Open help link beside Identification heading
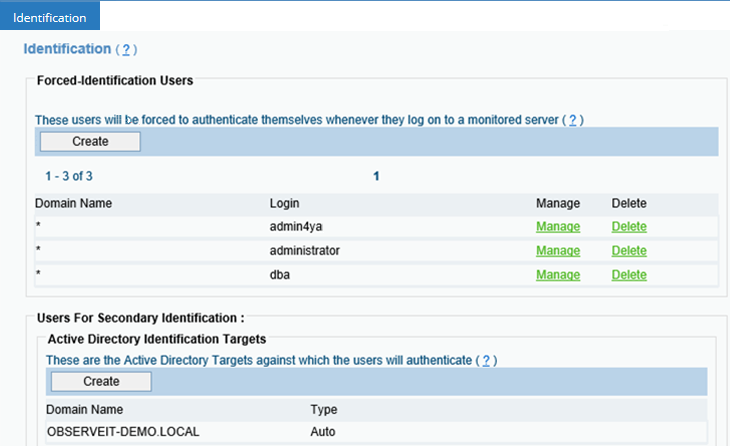This screenshot has height=446, width=730. coord(127,49)
